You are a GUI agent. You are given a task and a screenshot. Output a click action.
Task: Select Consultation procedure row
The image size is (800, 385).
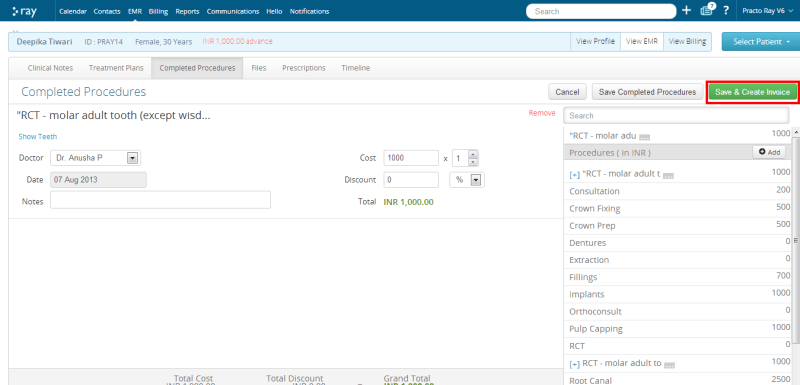[x=678, y=191]
